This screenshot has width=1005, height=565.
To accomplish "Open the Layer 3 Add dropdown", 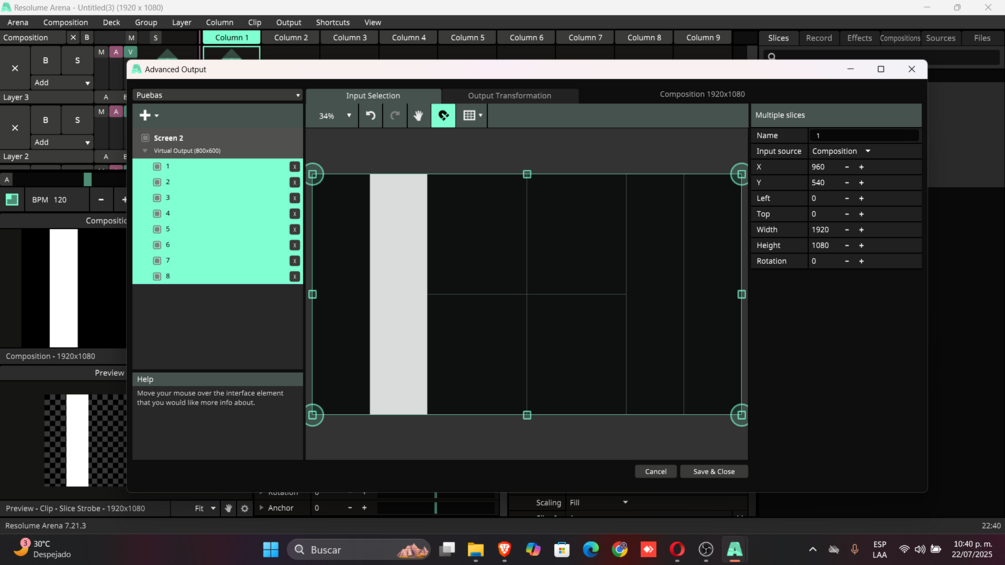I will pos(62,83).
